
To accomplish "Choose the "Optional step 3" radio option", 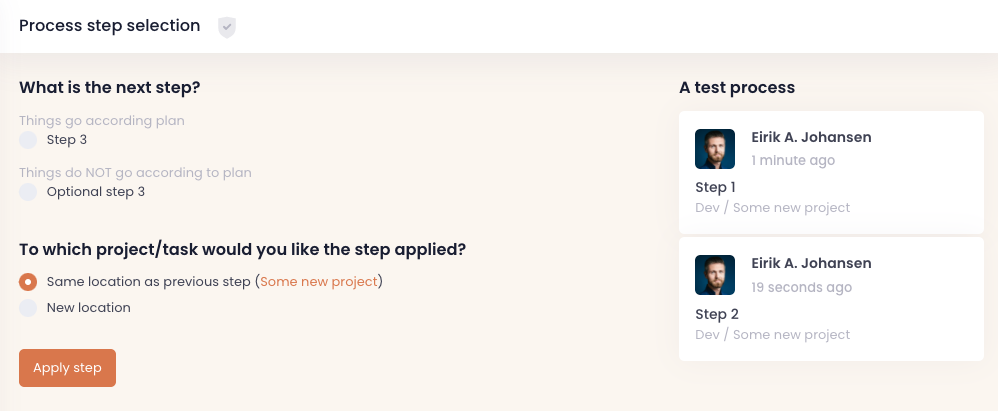I will (28, 192).
